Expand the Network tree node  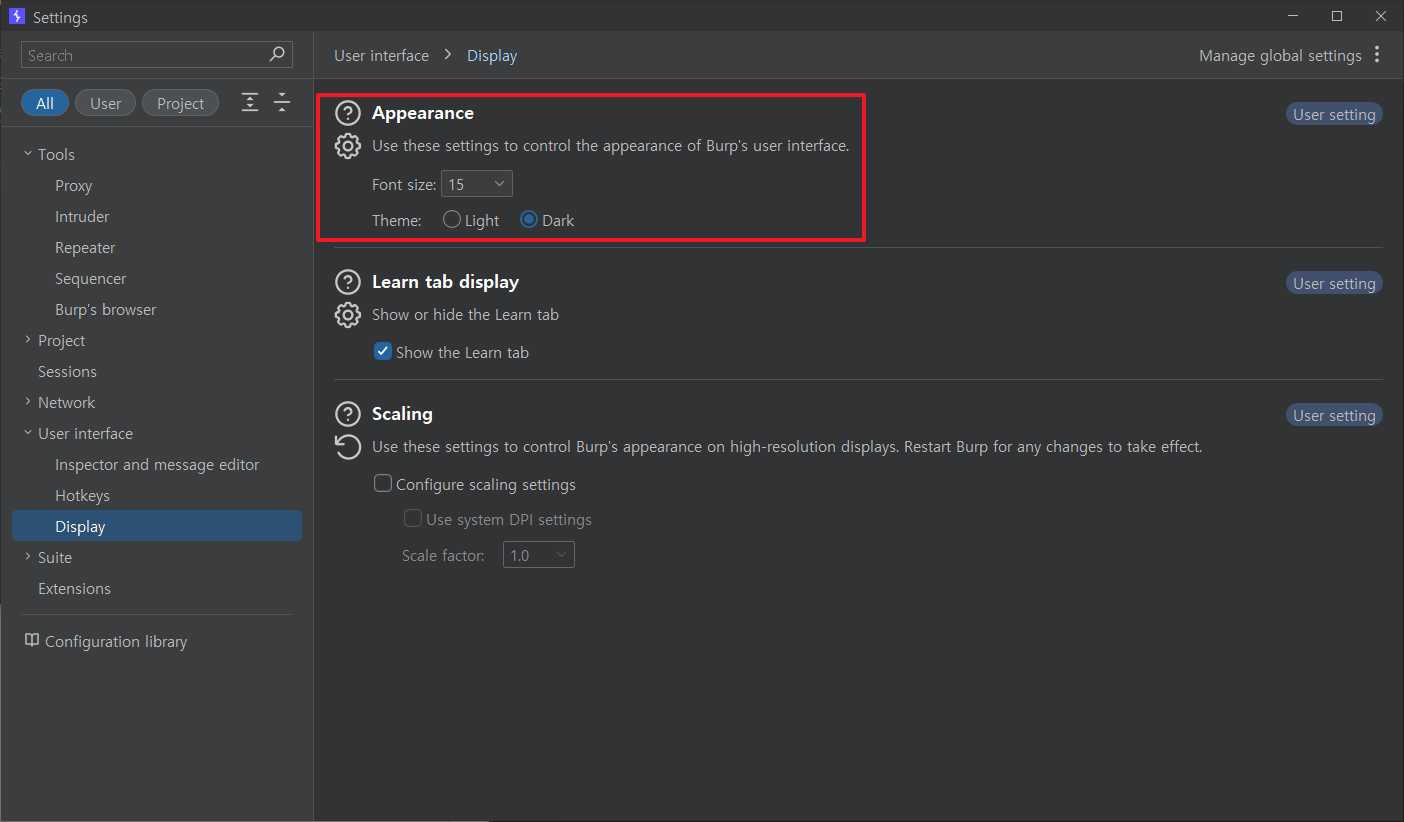click(28, 402)
